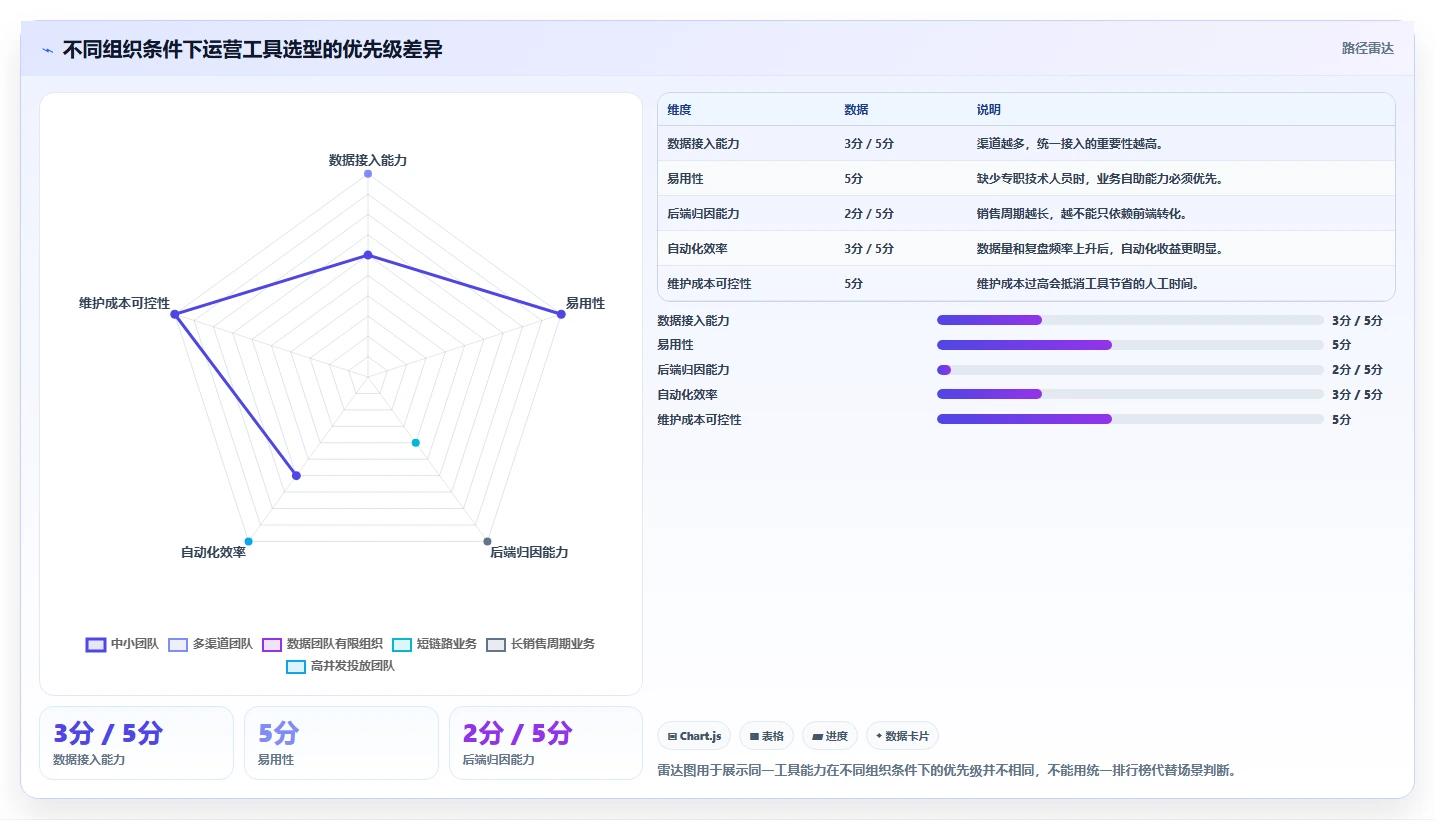Click the 渠道越多，统一接入的重要性越高 description

coord(1072,144)
